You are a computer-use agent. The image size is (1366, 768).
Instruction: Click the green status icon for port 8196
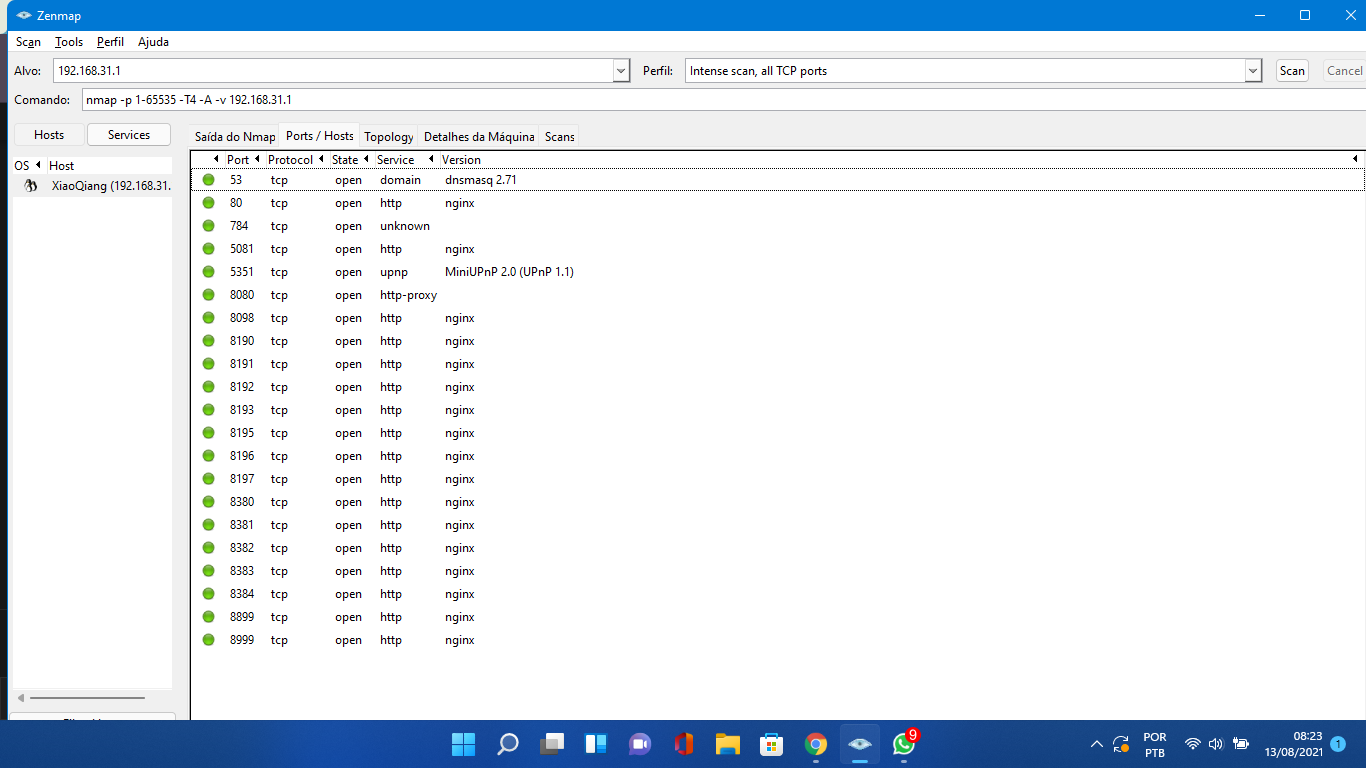pyautogui.click(x=208, y=456)
